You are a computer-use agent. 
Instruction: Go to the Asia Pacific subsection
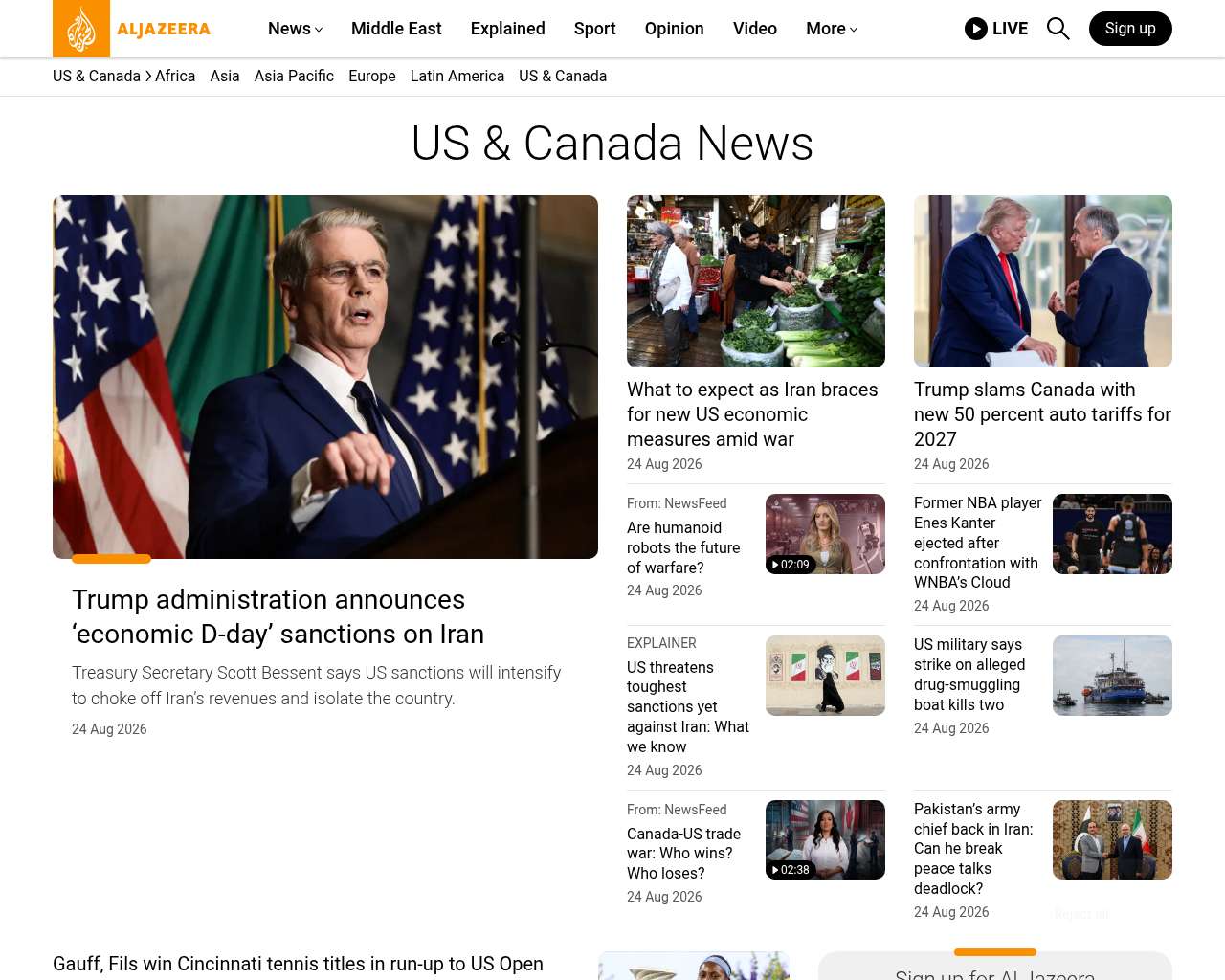(294, 77)
